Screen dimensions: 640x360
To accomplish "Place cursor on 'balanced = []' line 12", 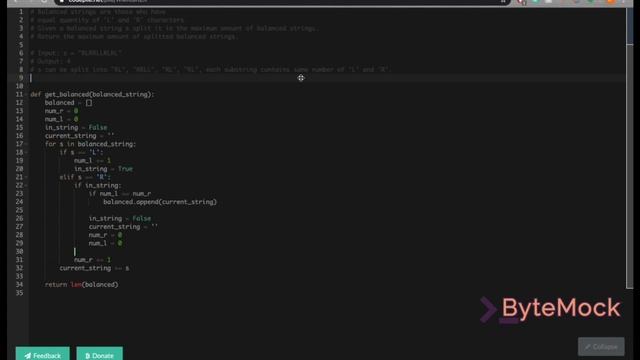I will 69,103.
